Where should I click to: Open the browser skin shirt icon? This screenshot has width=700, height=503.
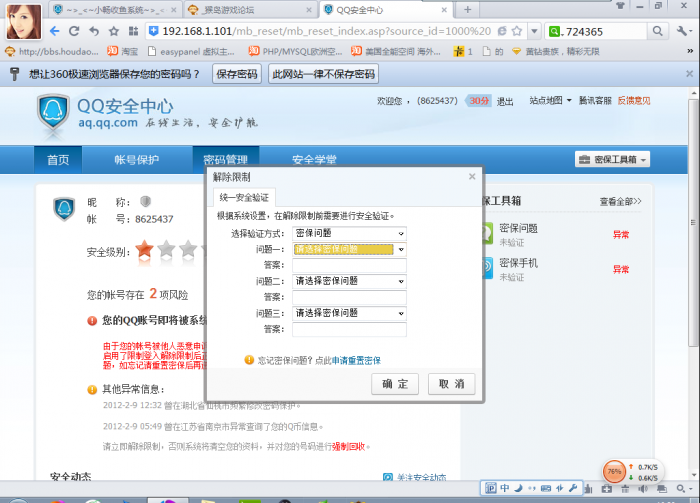(620, 6)
